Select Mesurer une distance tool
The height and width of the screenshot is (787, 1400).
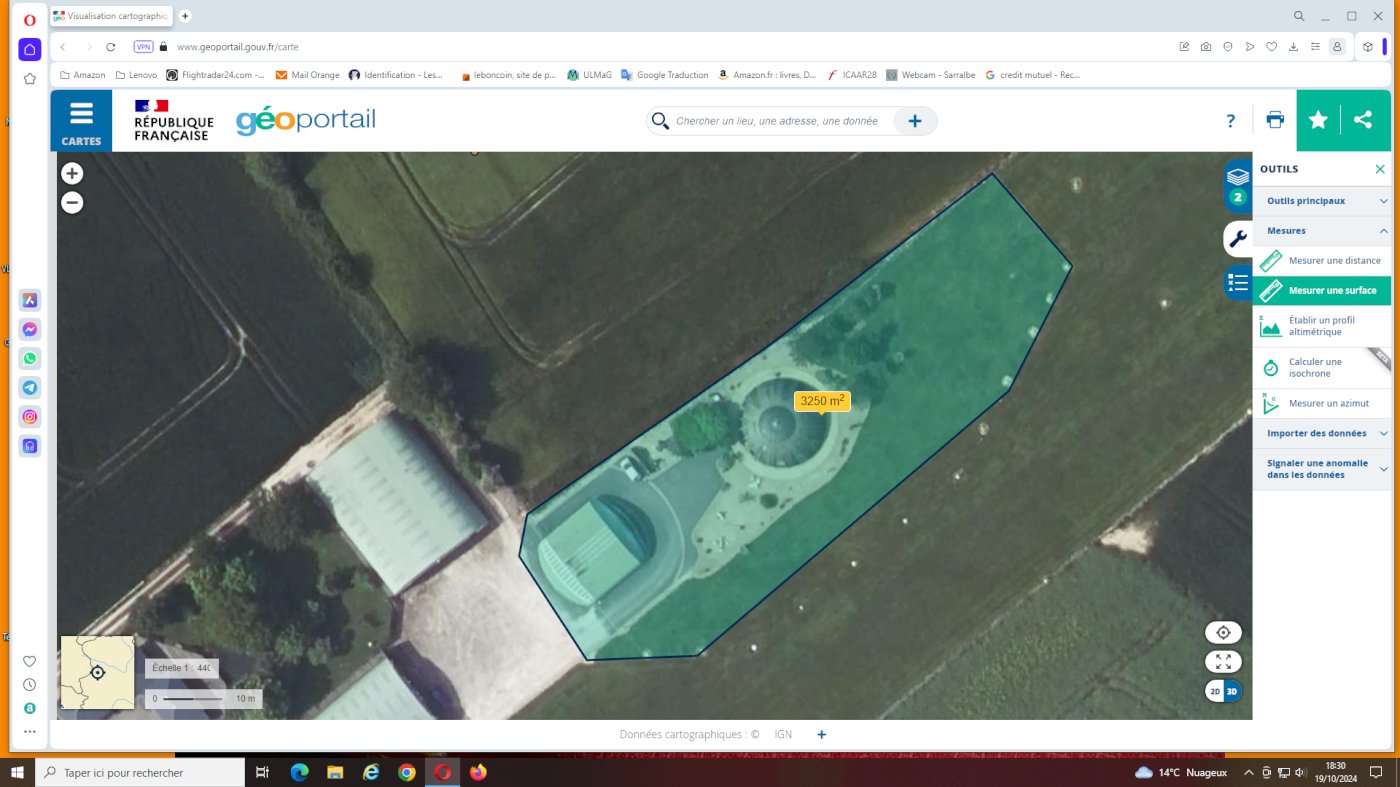tap(1334, 261)
